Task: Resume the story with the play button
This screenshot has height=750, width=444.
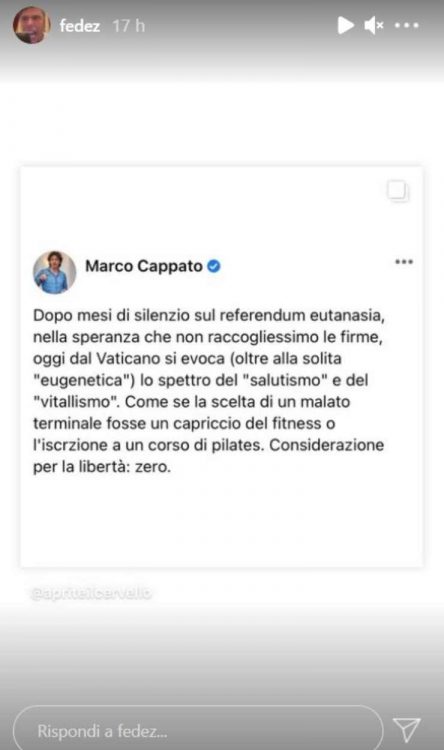Action: click(345, 25)
